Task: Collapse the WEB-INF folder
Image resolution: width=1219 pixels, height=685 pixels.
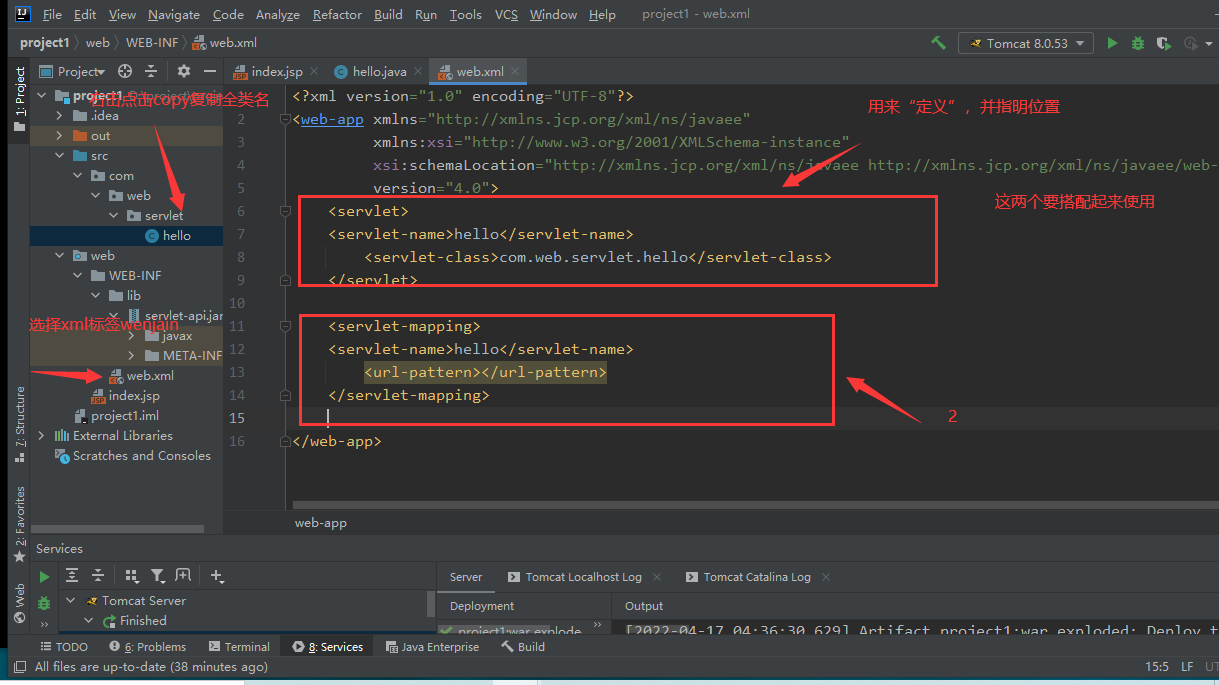Action: [77, 275]
